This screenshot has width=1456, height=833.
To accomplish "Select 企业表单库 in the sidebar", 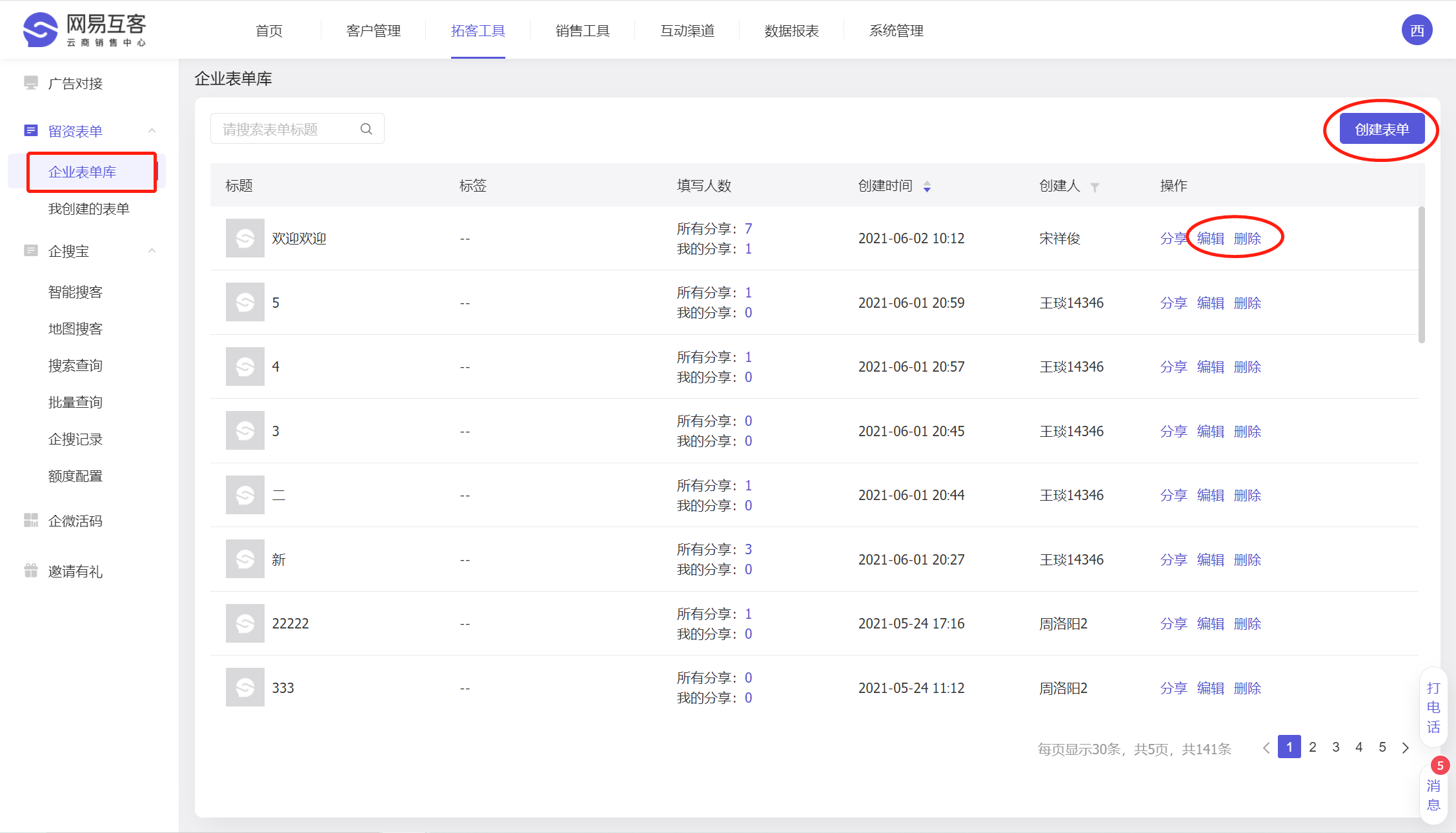I will pyautogui.click(x=82, y=172).
